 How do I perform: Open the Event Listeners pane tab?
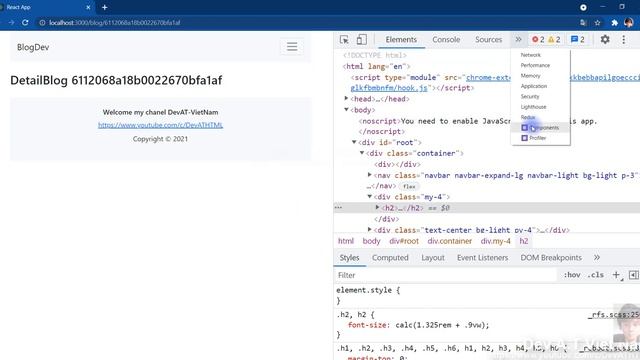tap(482, 258)
